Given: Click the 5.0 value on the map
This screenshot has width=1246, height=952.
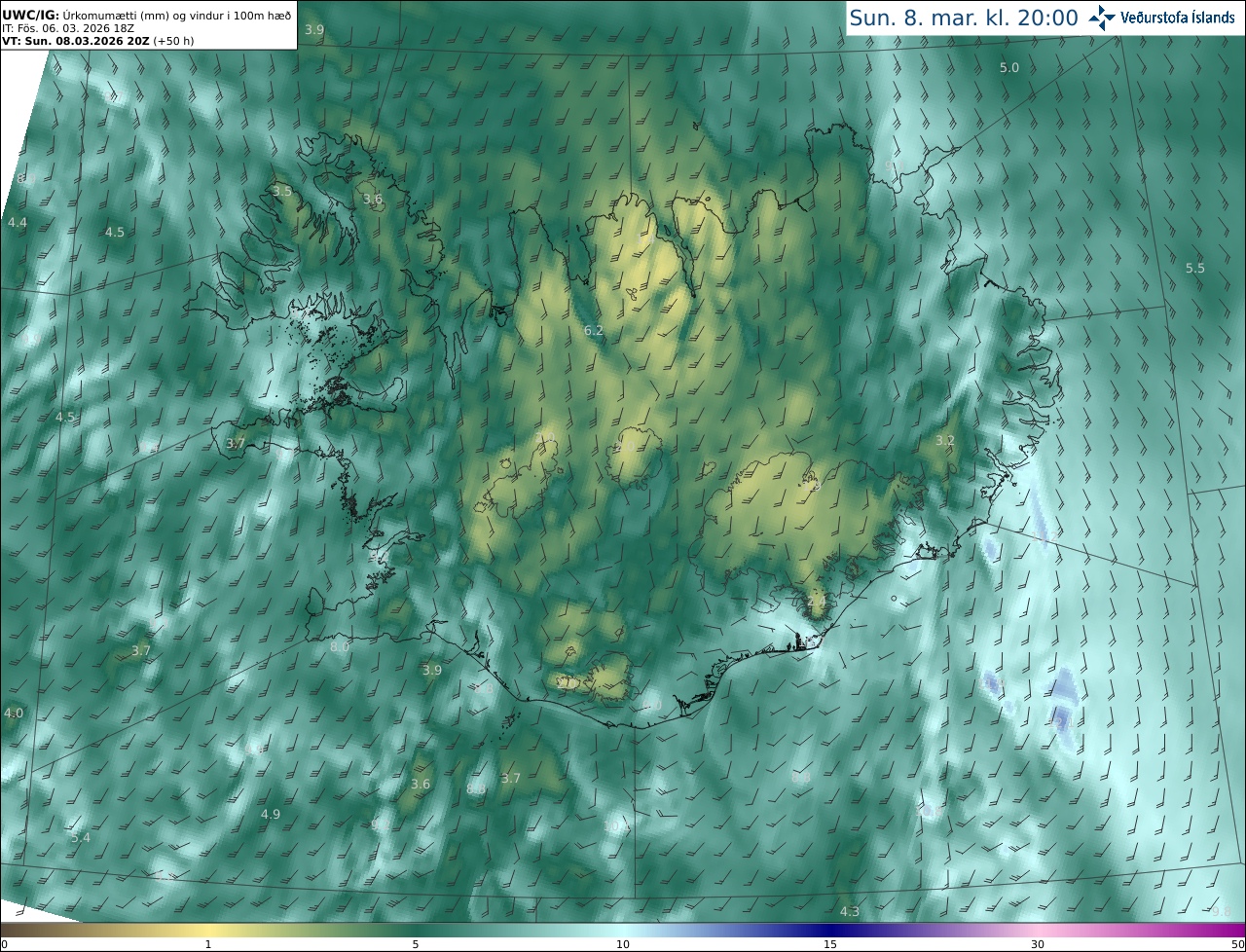Looking at the screenshot, I should tap(1009, 67).
